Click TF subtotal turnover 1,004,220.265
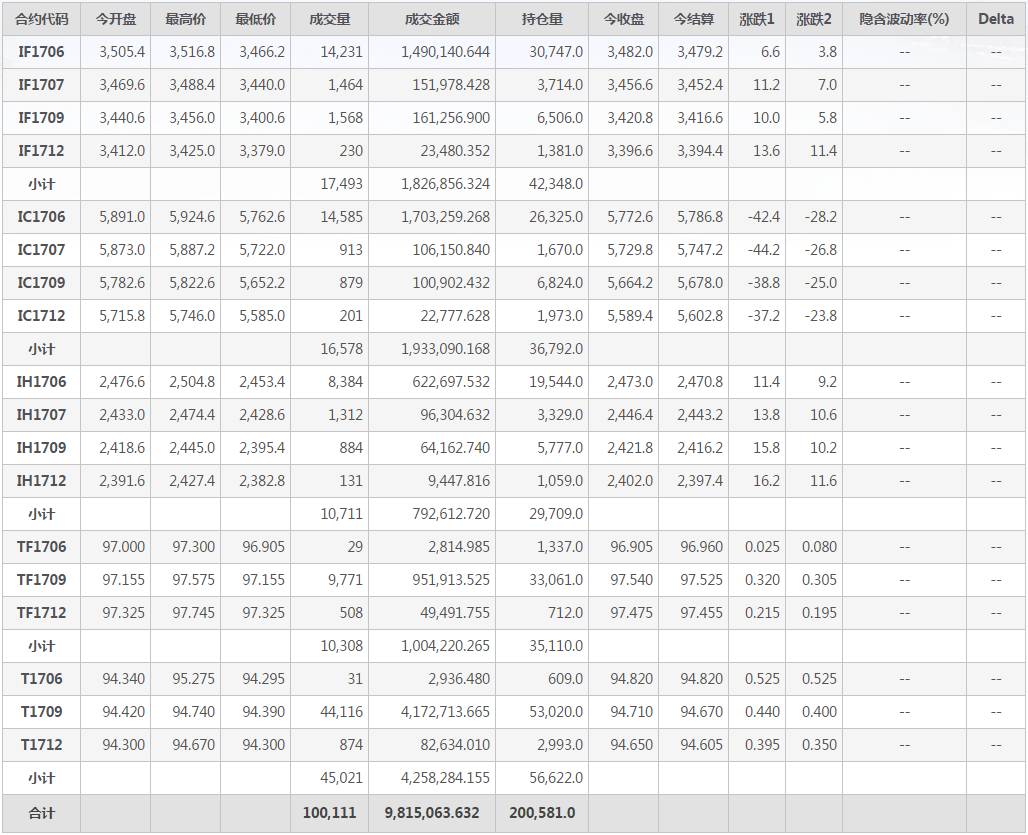Viewport: 1028px width, 835px height. pos(445,646)
